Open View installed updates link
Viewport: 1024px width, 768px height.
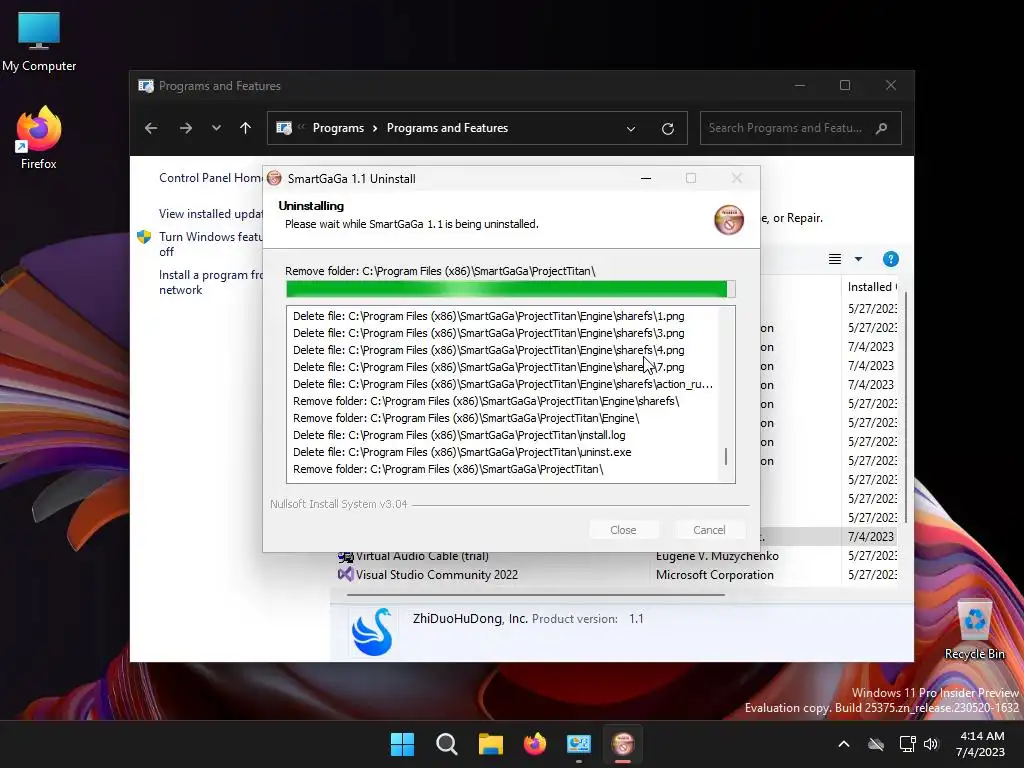click(x=211, y=214)
